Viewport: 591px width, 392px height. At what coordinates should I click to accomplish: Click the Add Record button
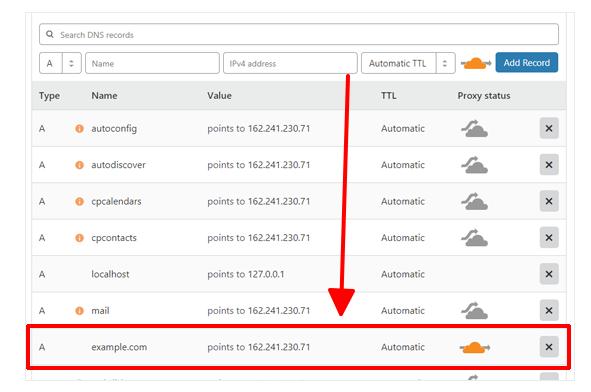click(x=527, y=63)
